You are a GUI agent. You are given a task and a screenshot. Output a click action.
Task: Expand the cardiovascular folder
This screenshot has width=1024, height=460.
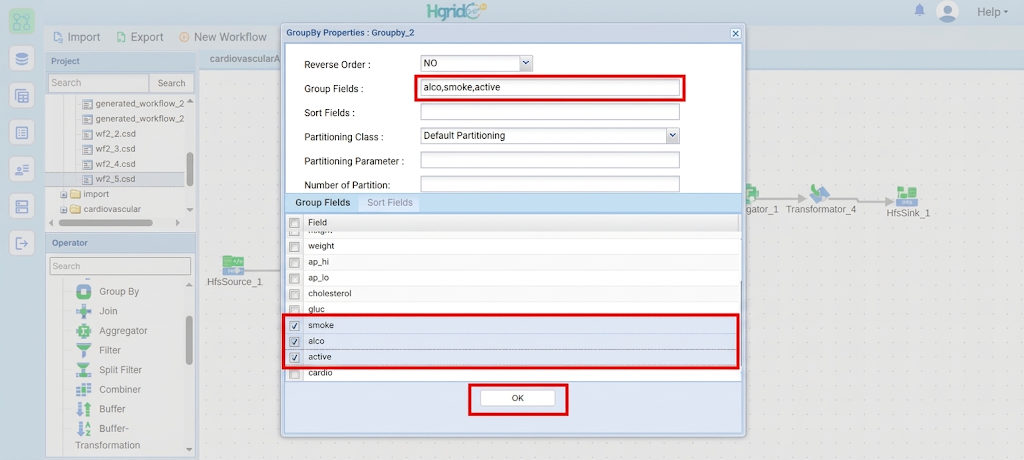64,210
